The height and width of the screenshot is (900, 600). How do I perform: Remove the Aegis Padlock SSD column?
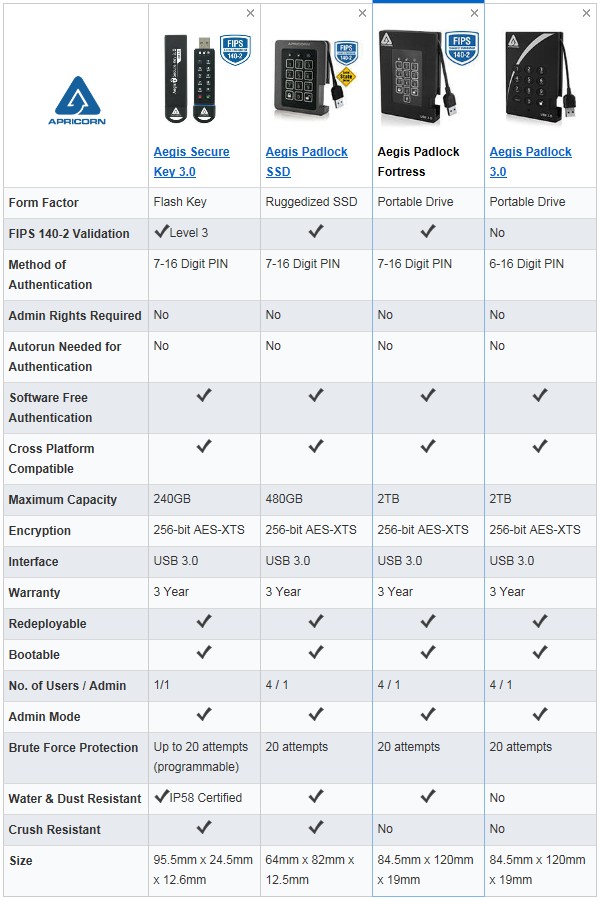coord(362,13)
